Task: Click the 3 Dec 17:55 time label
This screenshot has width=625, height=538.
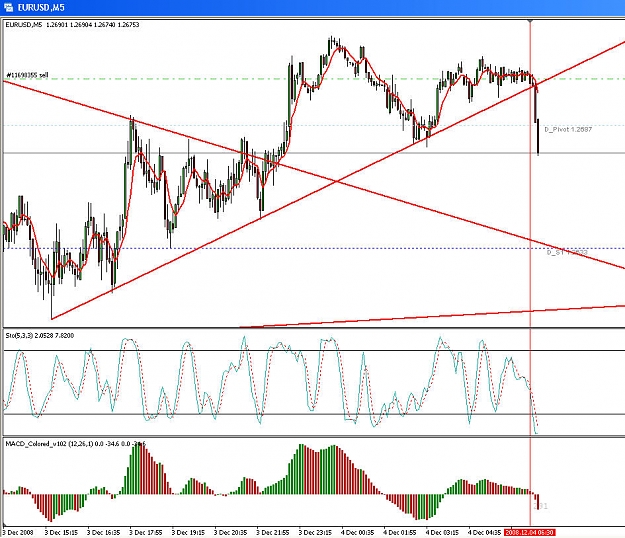Action: (145, 532)
